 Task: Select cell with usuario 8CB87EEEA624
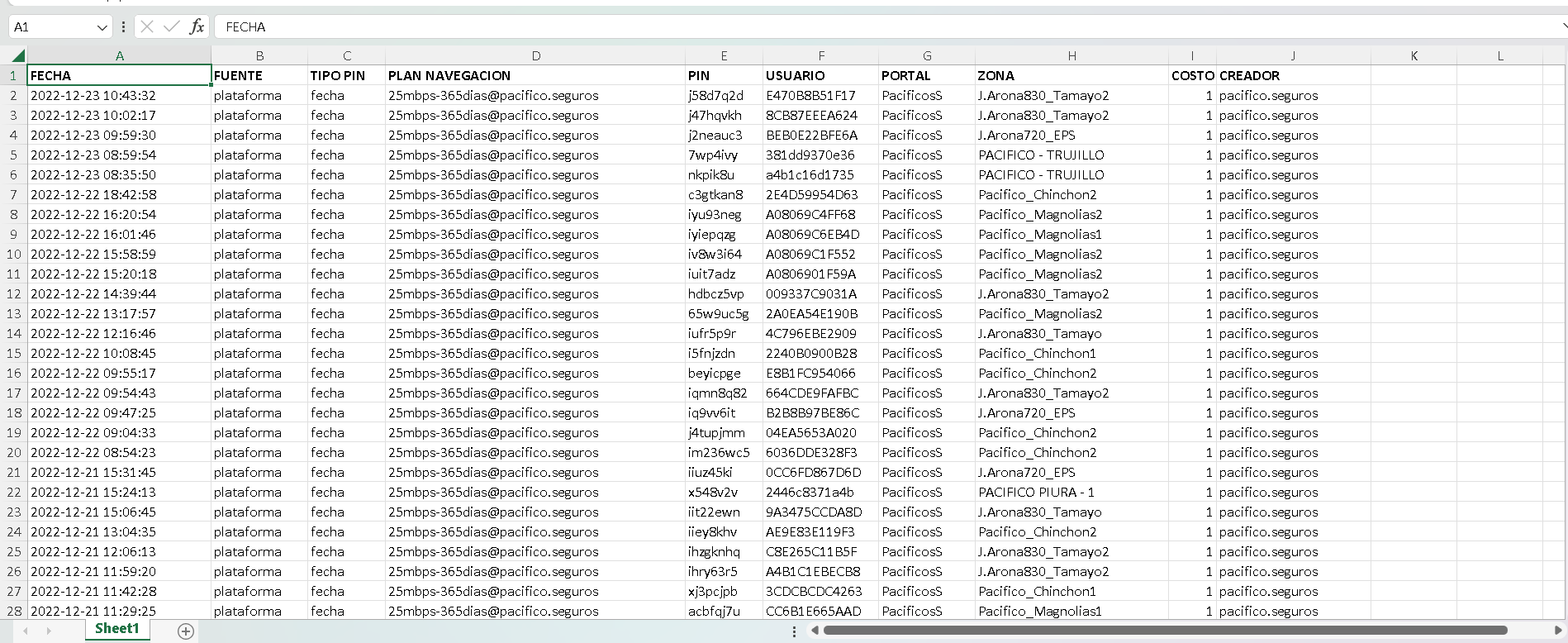(x=820, y=115)
